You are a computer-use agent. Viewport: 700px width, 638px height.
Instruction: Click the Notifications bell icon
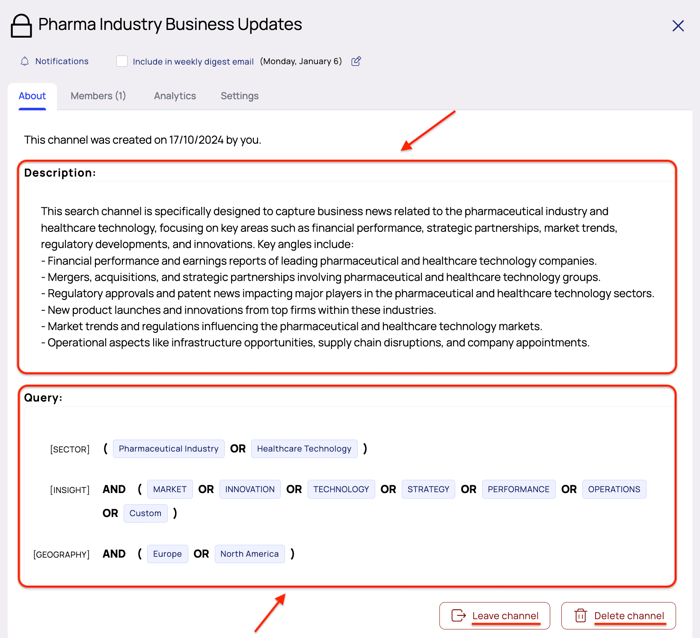pyautogui.click(x=25, y=61)
